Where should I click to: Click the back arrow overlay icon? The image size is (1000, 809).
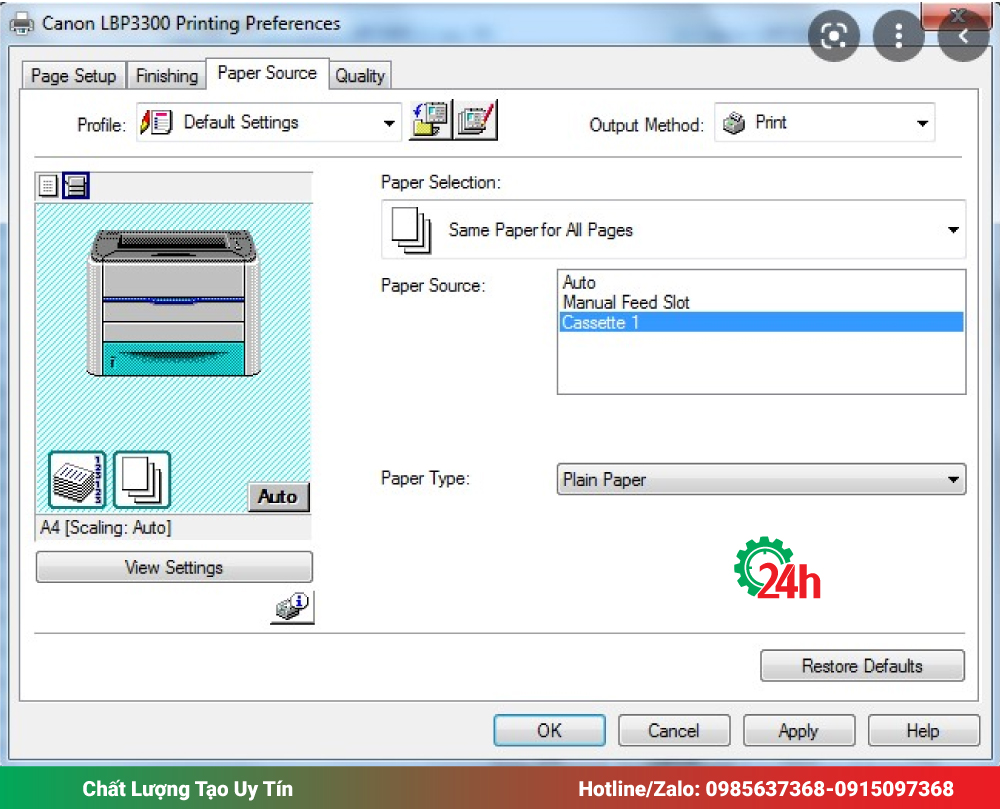pos(964,36)
